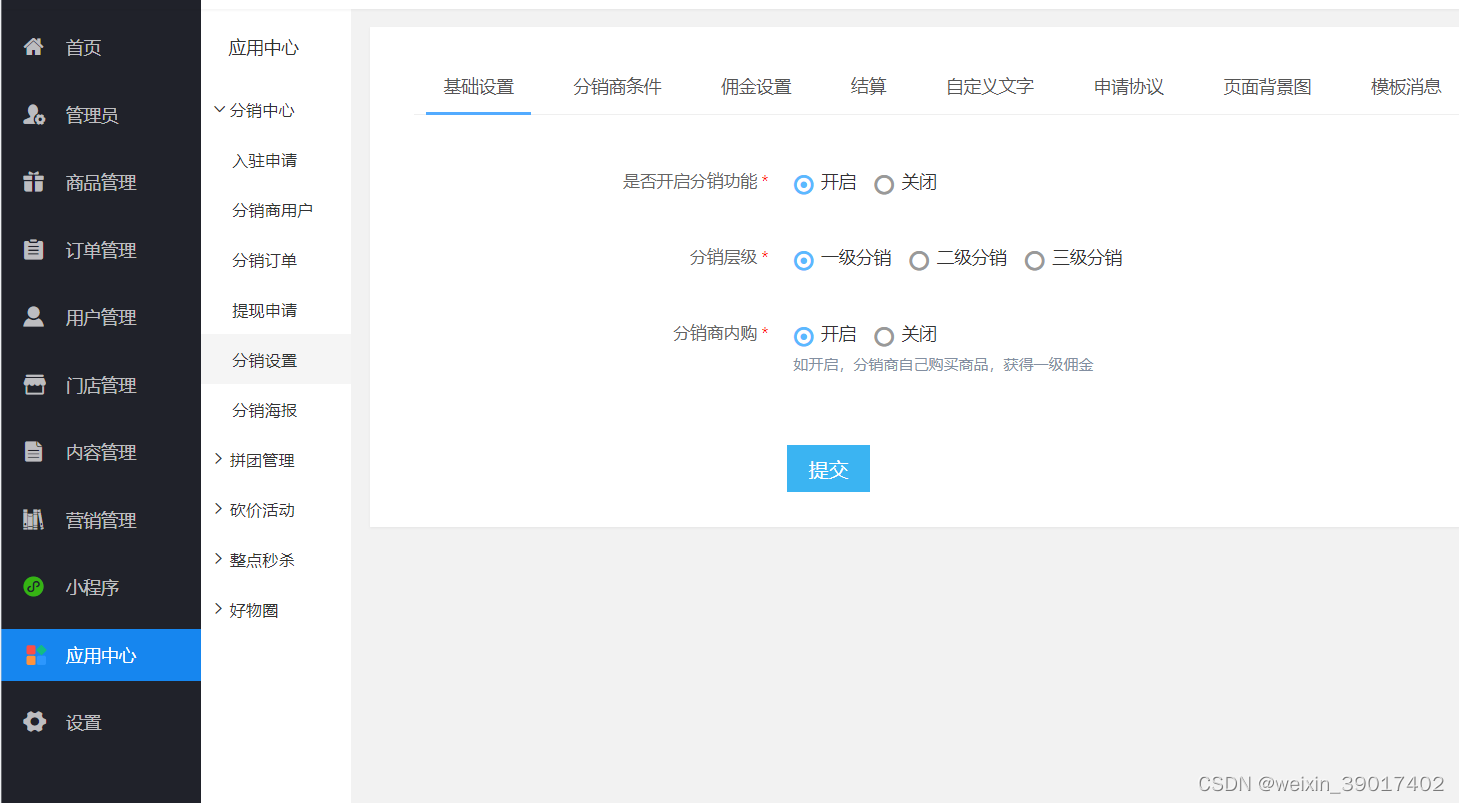1459x803 pixels.
Task: Open the 用户管理 menu item
Action: (101, 317)
